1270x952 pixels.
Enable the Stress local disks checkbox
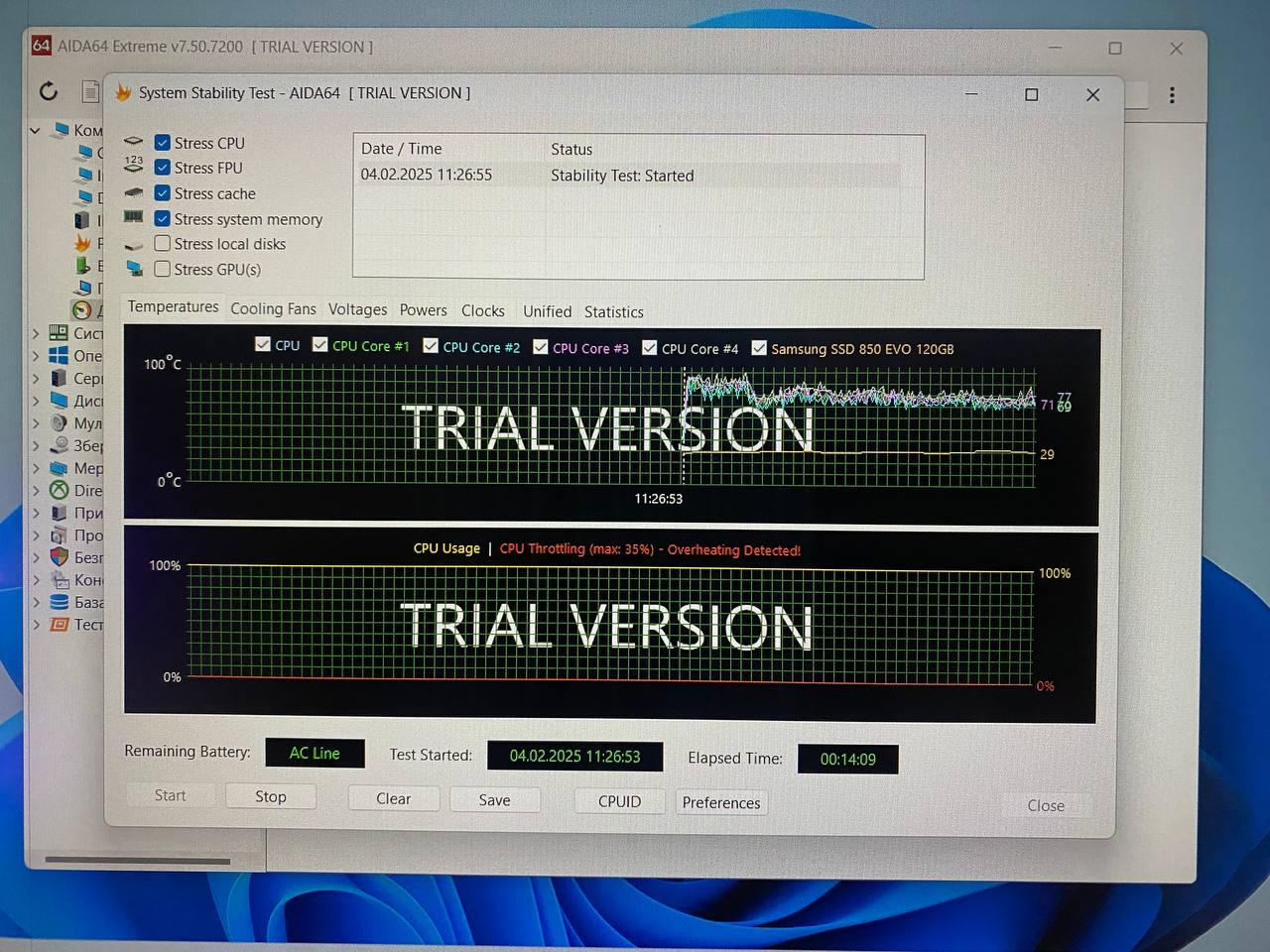tap(163, 243)
